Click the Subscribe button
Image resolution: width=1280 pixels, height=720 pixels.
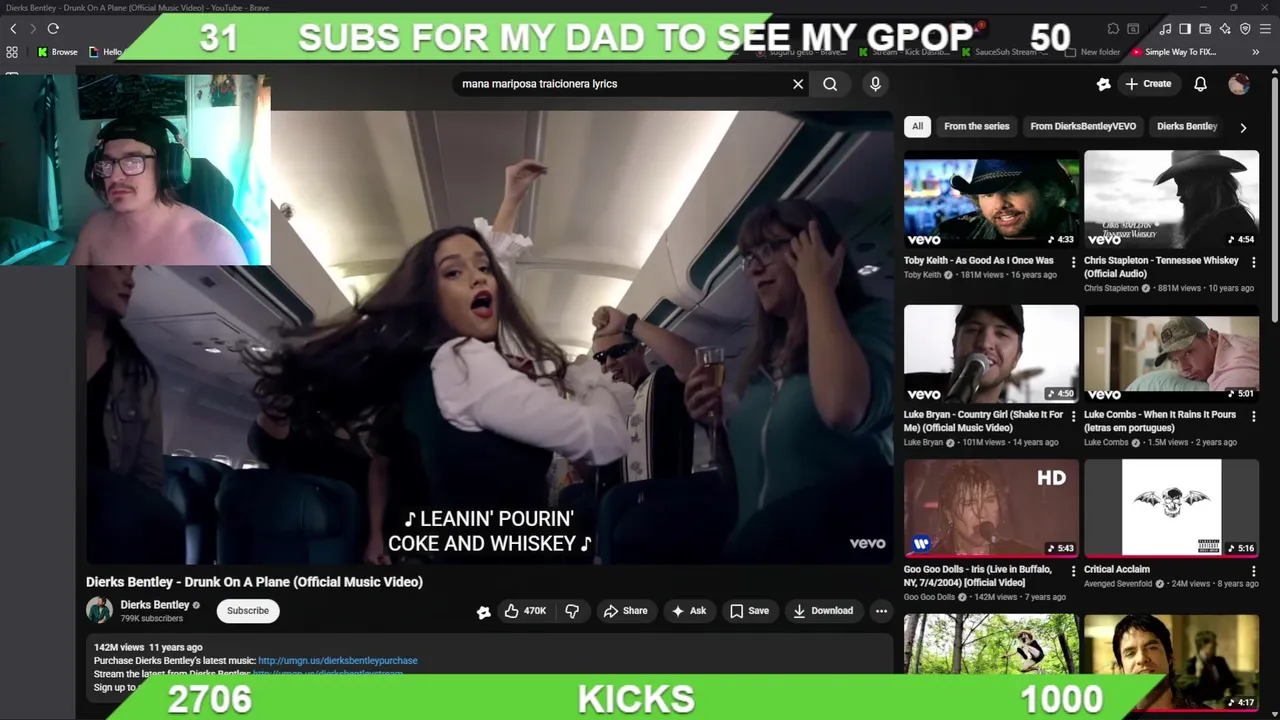point(248,611)
